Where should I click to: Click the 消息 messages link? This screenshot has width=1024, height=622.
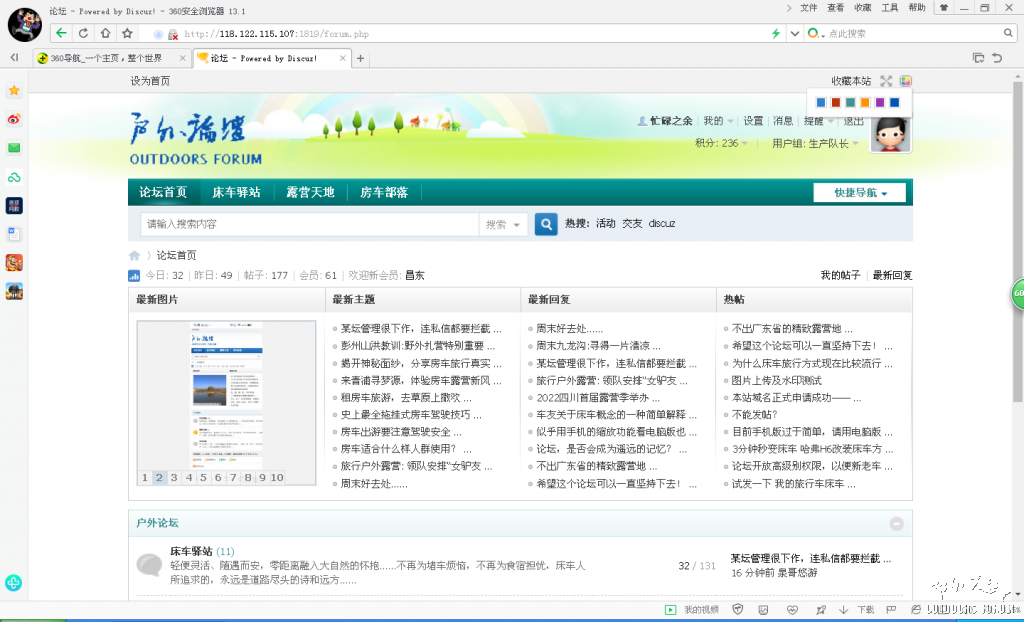point(783,121)
